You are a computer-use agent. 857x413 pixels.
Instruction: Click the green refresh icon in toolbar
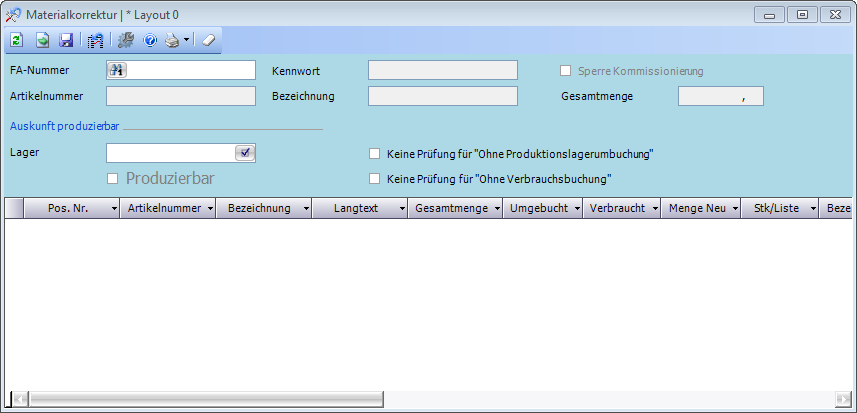17,41
